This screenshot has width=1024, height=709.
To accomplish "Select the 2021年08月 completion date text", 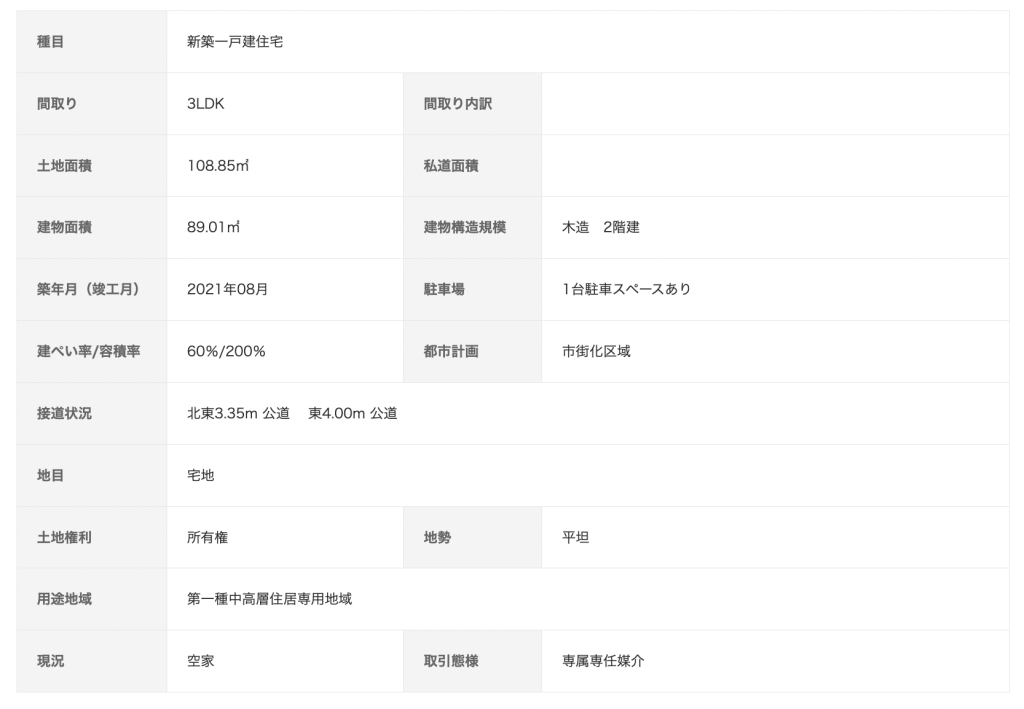I will 227,290.
